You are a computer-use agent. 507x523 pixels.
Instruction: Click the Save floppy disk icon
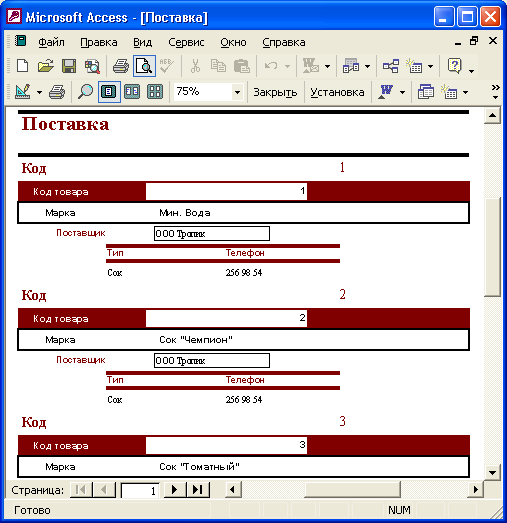tap(69, 66)
